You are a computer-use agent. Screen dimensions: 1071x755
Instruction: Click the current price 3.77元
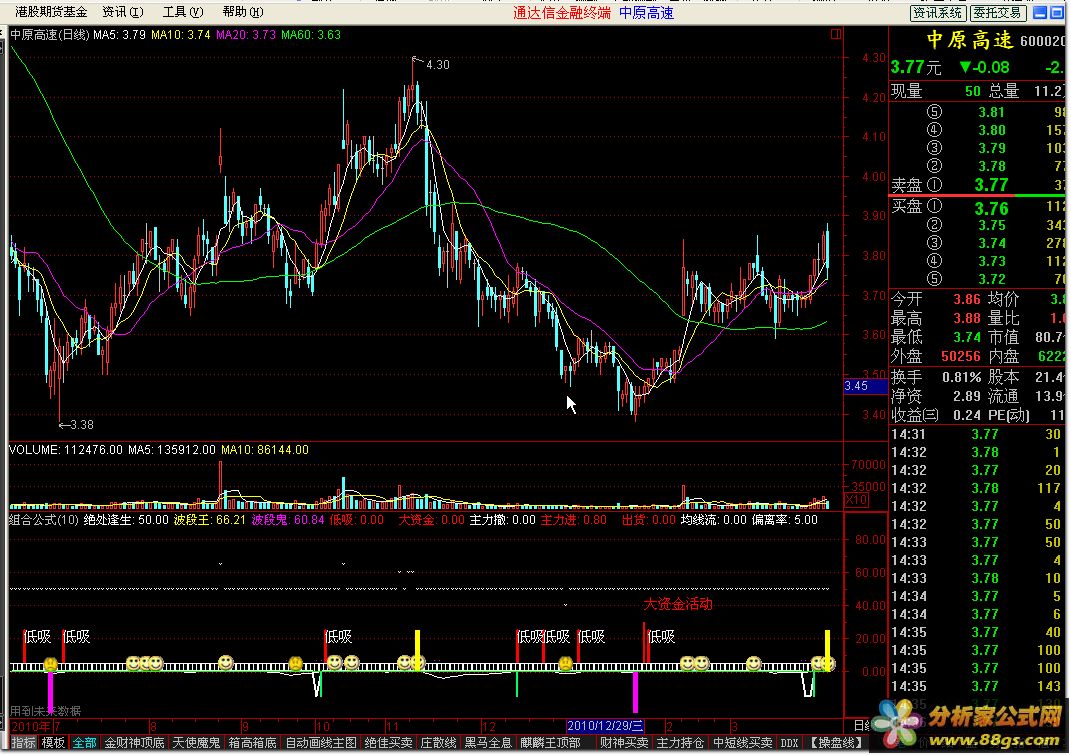pyautogui.click(x=915, y=68)
